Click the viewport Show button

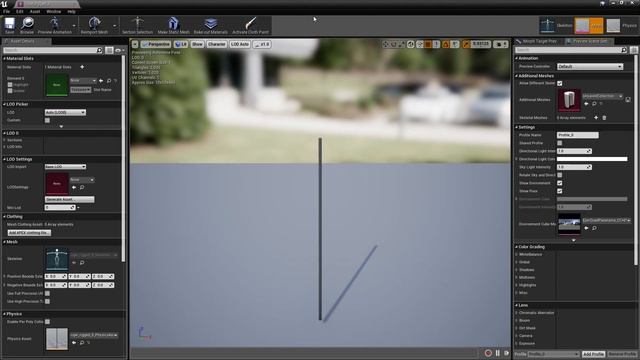pos(197,44)
